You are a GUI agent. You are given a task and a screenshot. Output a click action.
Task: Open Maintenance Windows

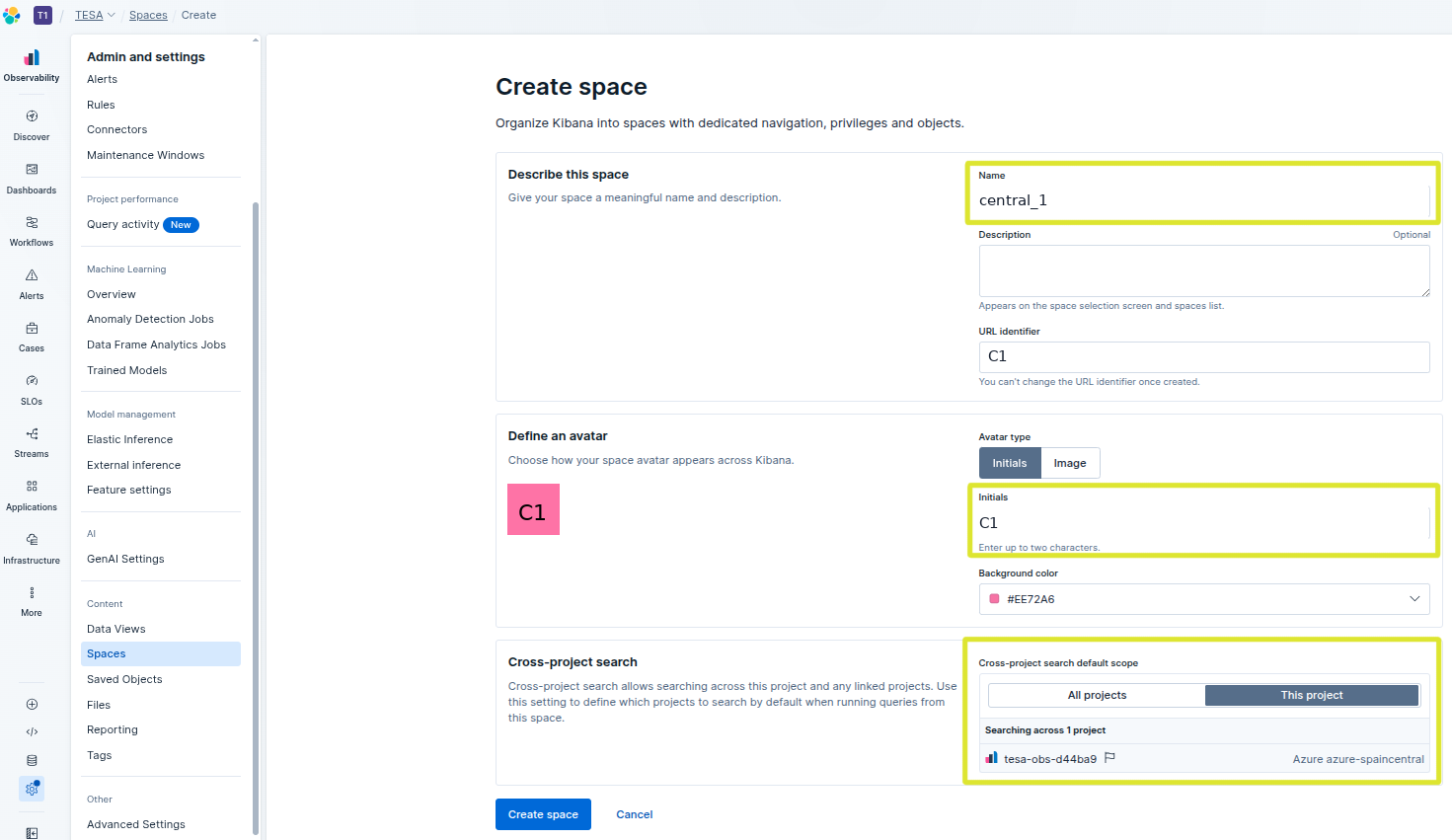pyautogui.click(x=145, y=155)
